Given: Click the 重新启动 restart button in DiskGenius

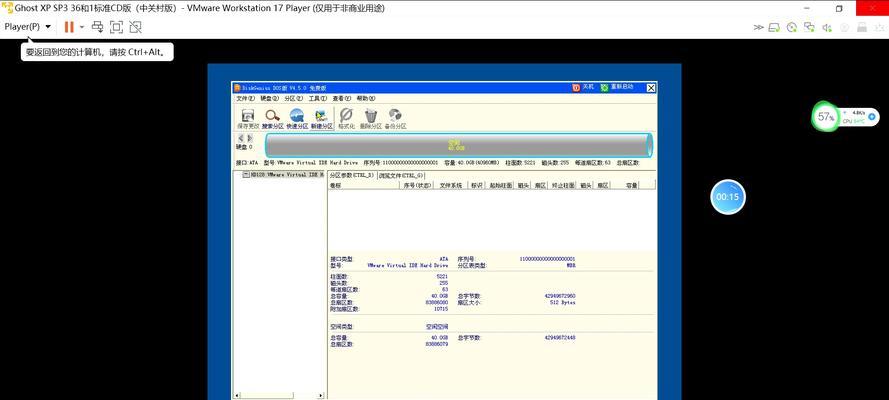Looking at the screenshot, I should 618,87.
